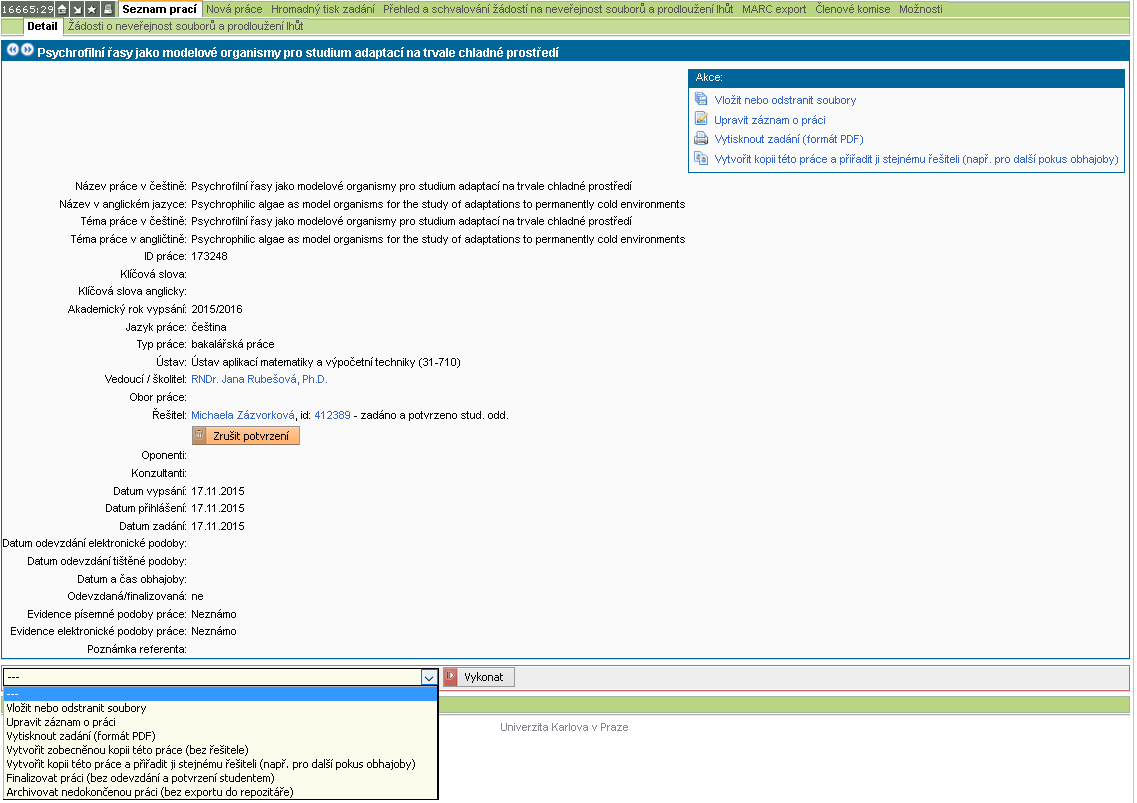Click the home icon in top toolbar
1137x803 pixels.
62,9
